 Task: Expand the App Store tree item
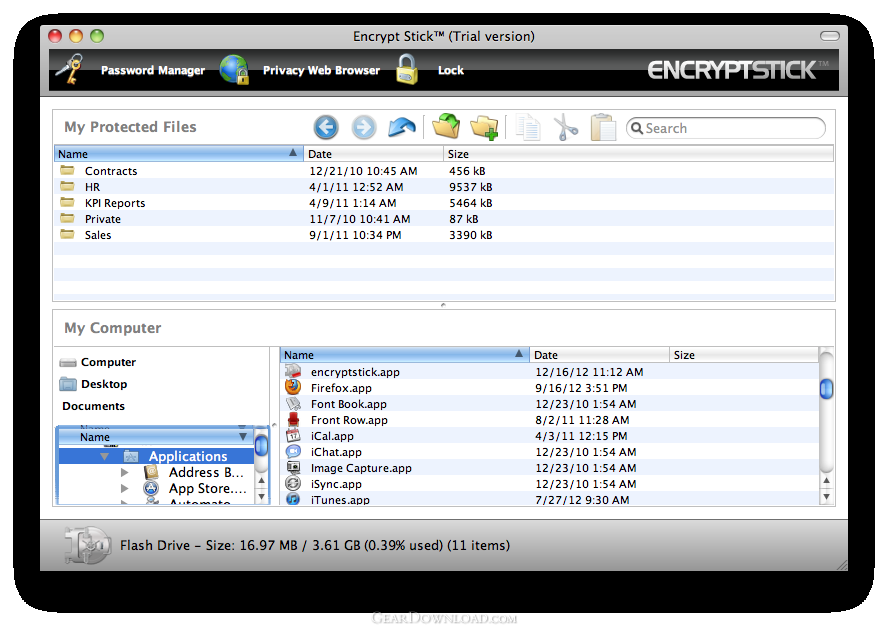tap(125, 488)
